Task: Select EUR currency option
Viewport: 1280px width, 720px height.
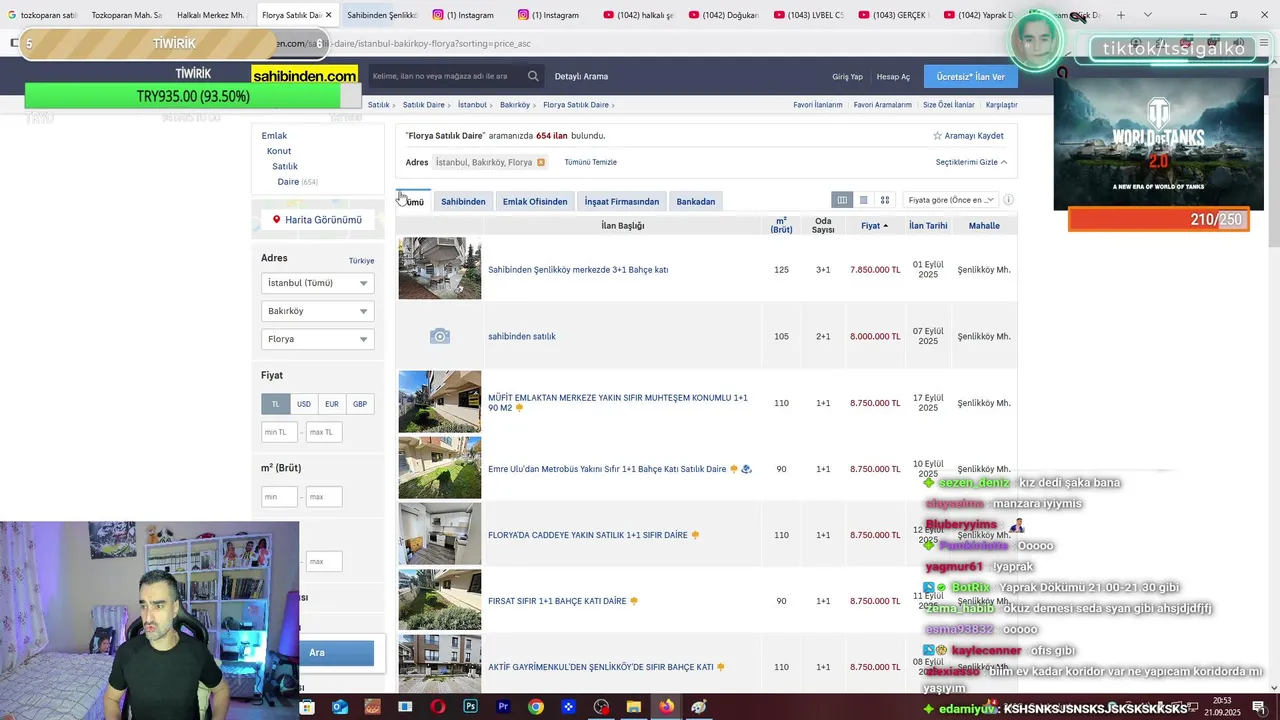Action: pos(332,404)
